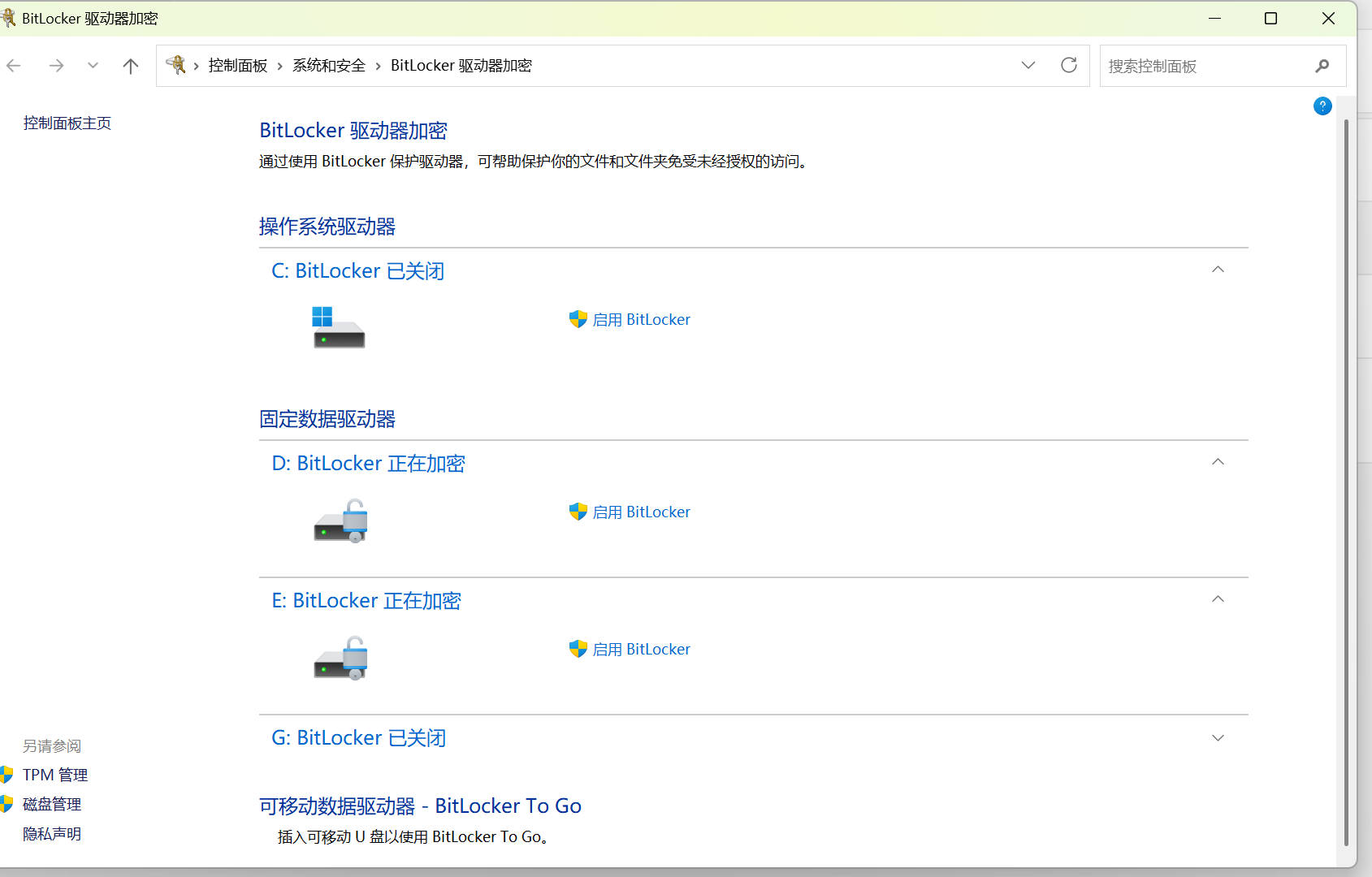Click the vertical scrollbar of the page

point(1346,483)
